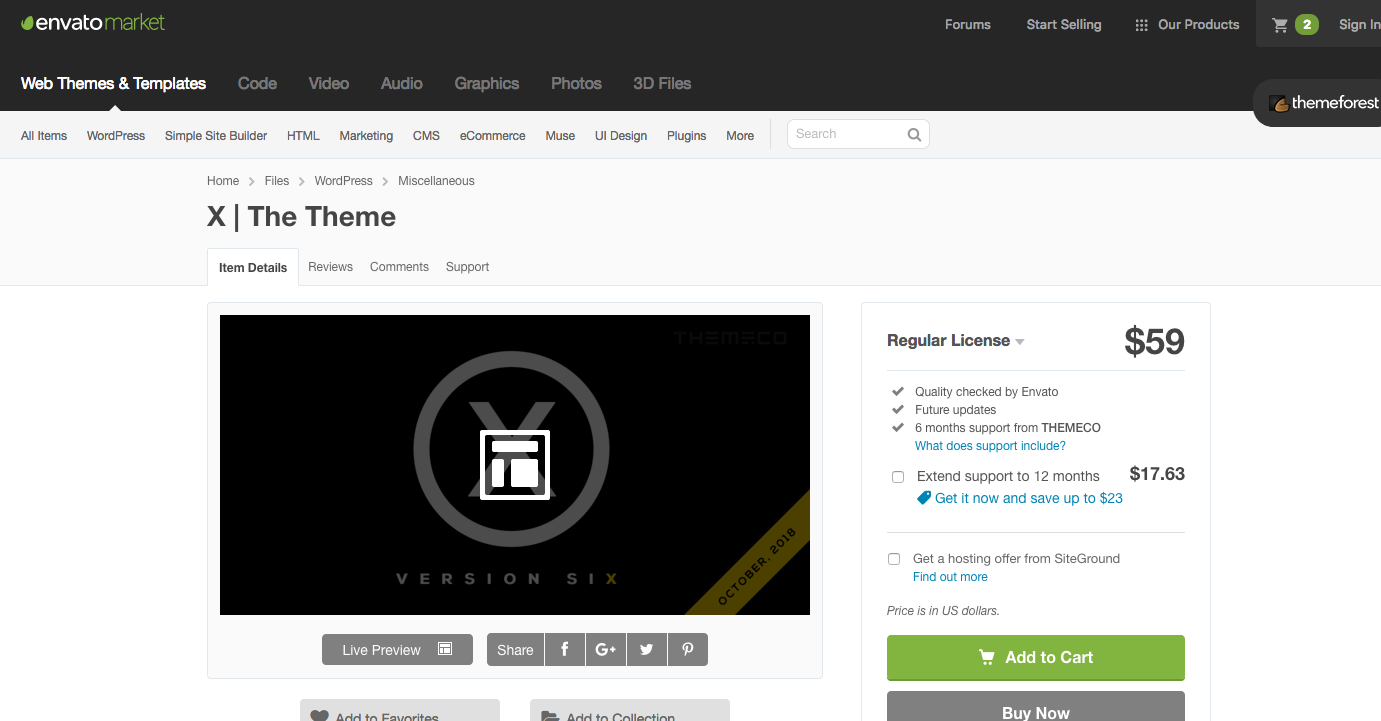Open the Plugins category
Viewport: 1381px width, 721px height.
point(687,136)
